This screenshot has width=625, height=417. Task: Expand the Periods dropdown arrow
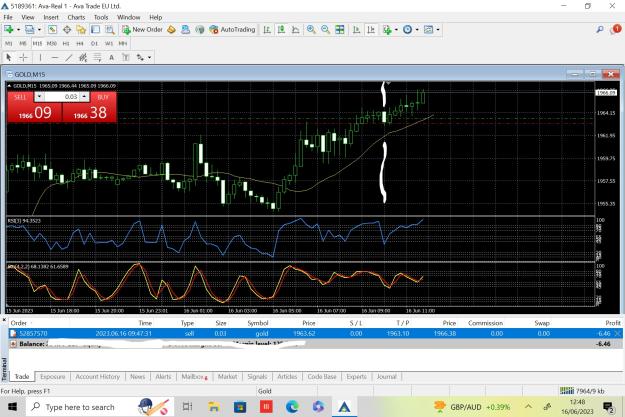(417, 30)
